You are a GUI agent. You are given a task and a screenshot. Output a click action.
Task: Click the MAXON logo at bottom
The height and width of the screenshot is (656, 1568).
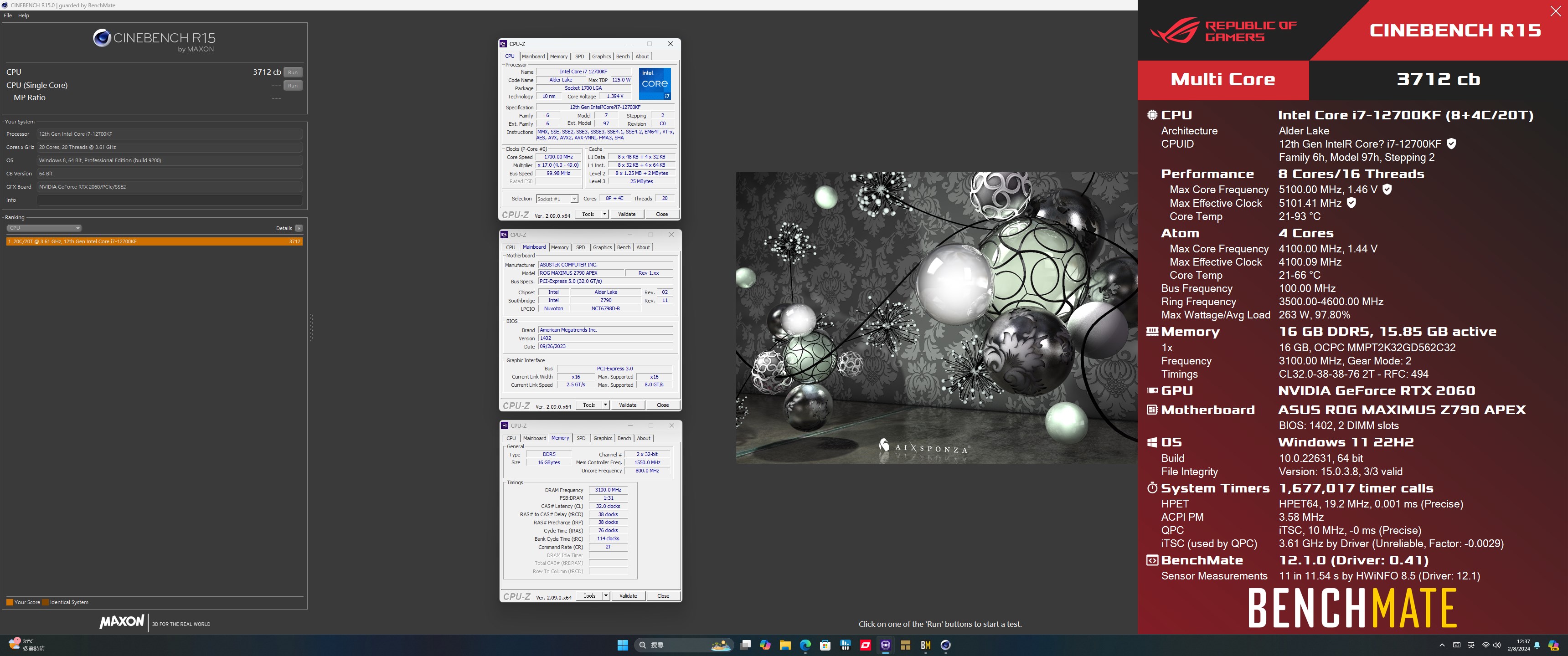[x=122, y=622]
